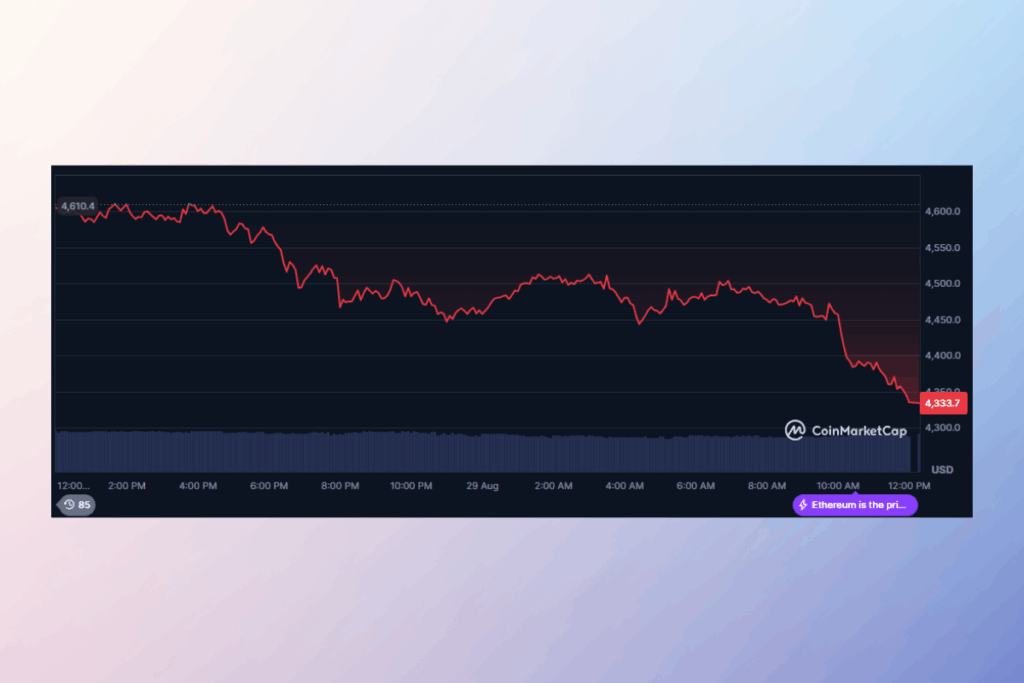The height and width of the screenshot is (683, 1024).
Task: Click the CoinMarketCap brand text link
Action: tap(858, 430)
